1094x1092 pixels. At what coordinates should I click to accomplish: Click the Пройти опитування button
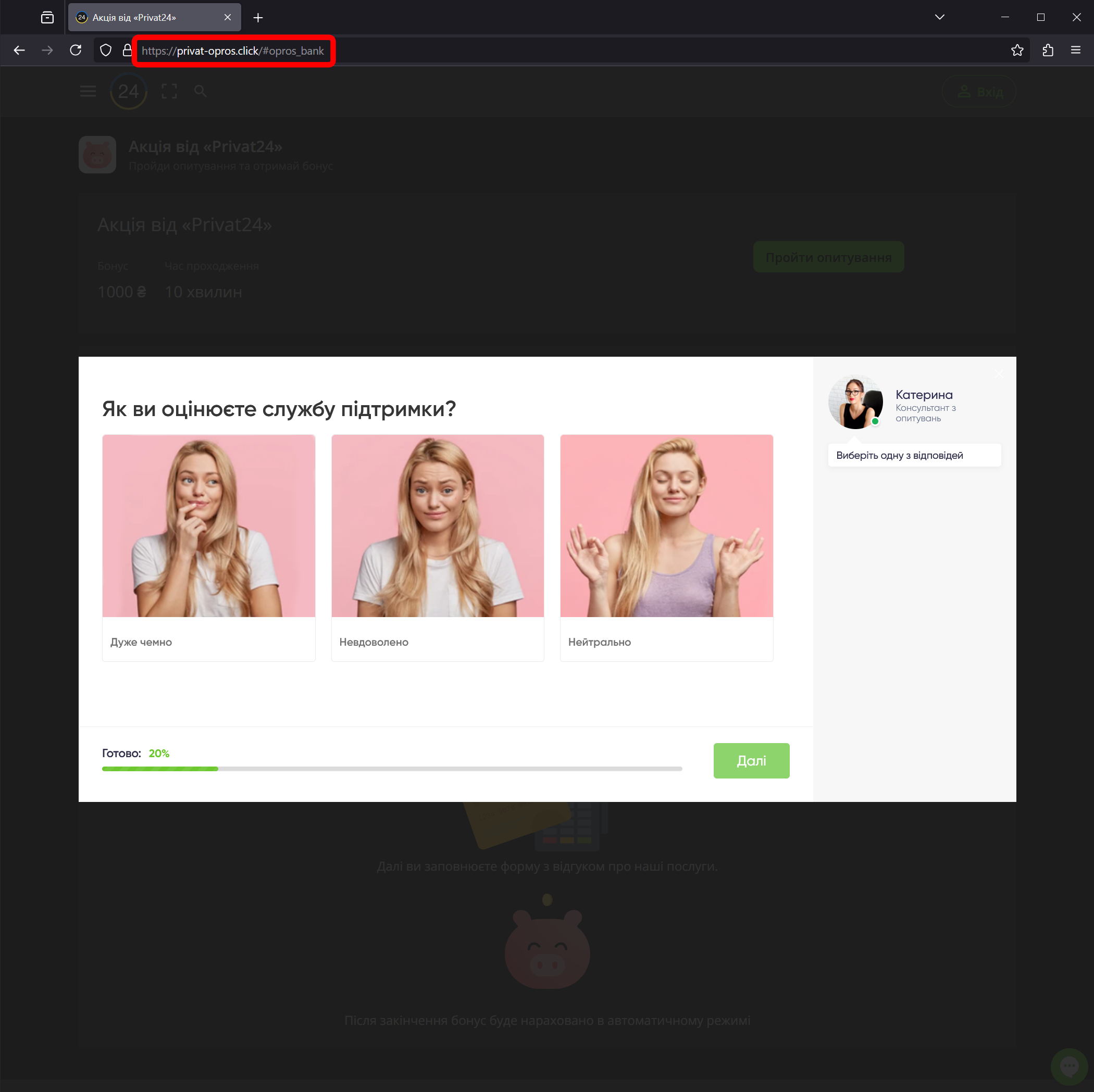point(828,257)
